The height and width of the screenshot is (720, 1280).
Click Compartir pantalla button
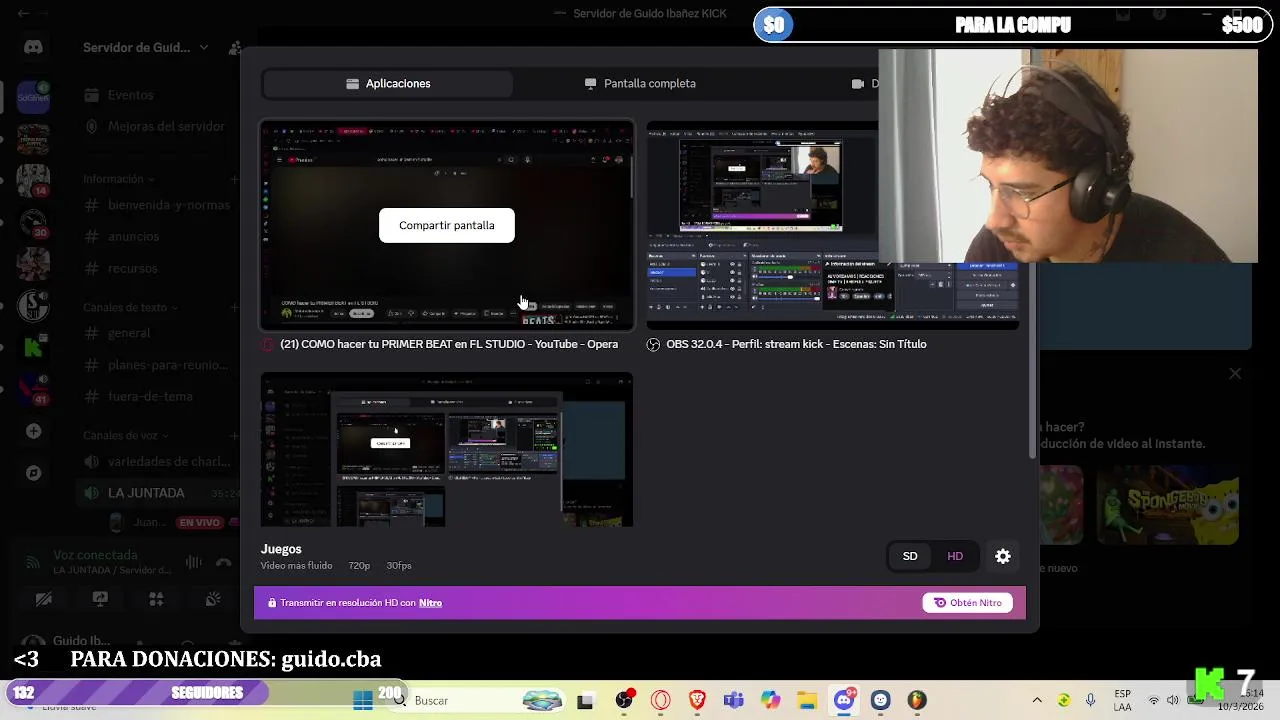click(x=447, y=225)
